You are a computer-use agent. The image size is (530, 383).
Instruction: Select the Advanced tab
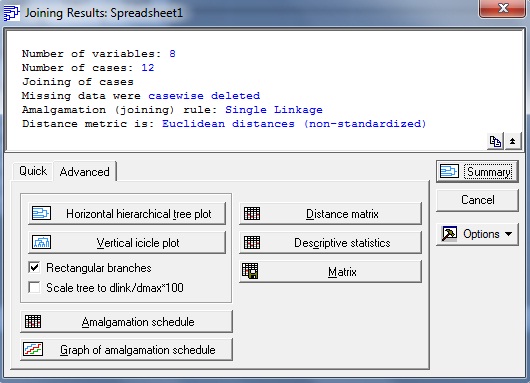[85, 172]
